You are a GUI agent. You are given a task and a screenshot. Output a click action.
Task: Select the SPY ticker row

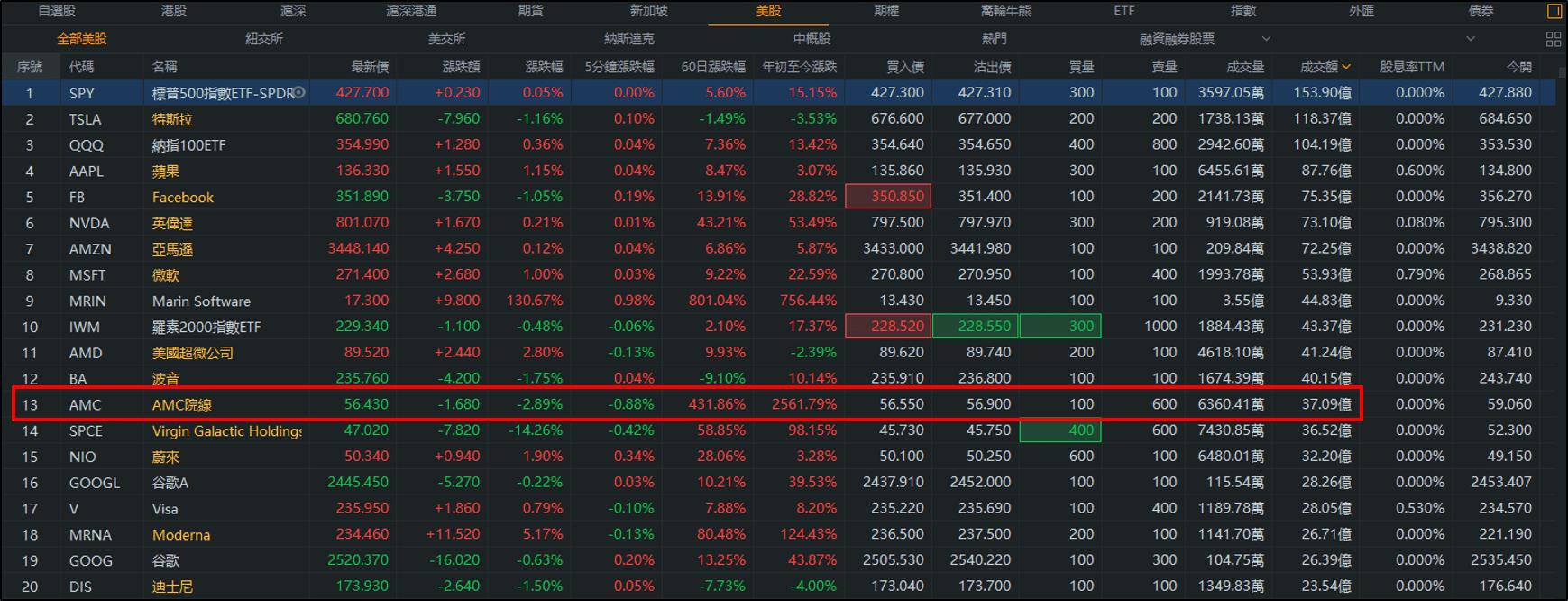(x=778, y=92)
